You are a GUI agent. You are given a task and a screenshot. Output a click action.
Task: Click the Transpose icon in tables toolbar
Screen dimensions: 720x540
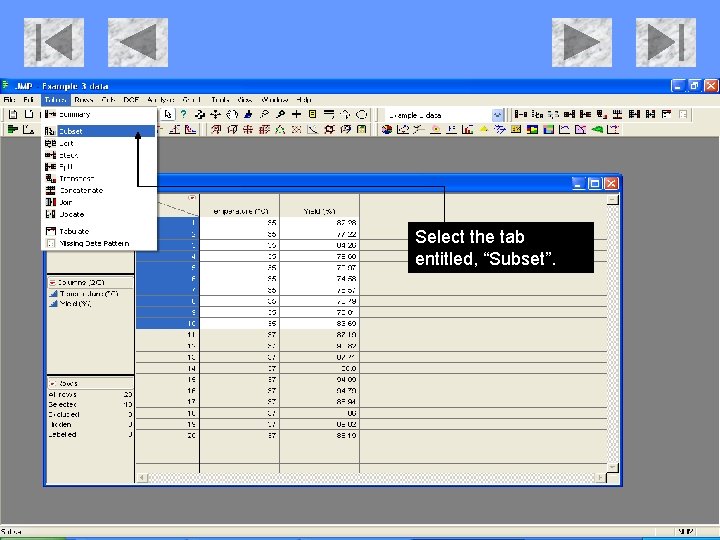click(601, 114)
